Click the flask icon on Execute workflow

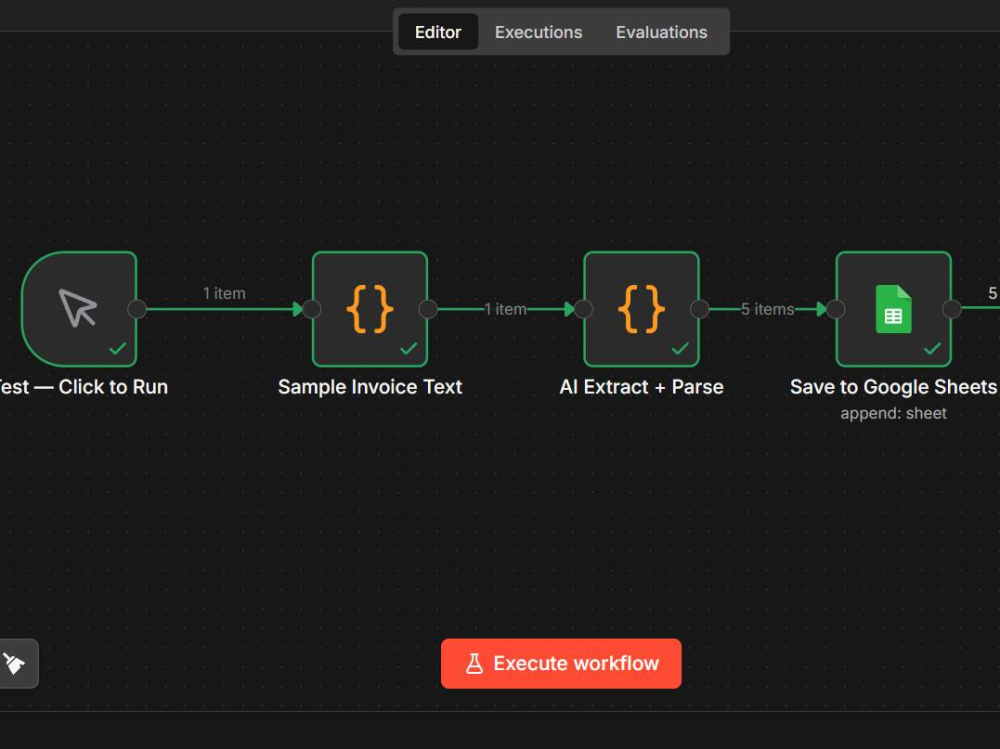(474, 664)
